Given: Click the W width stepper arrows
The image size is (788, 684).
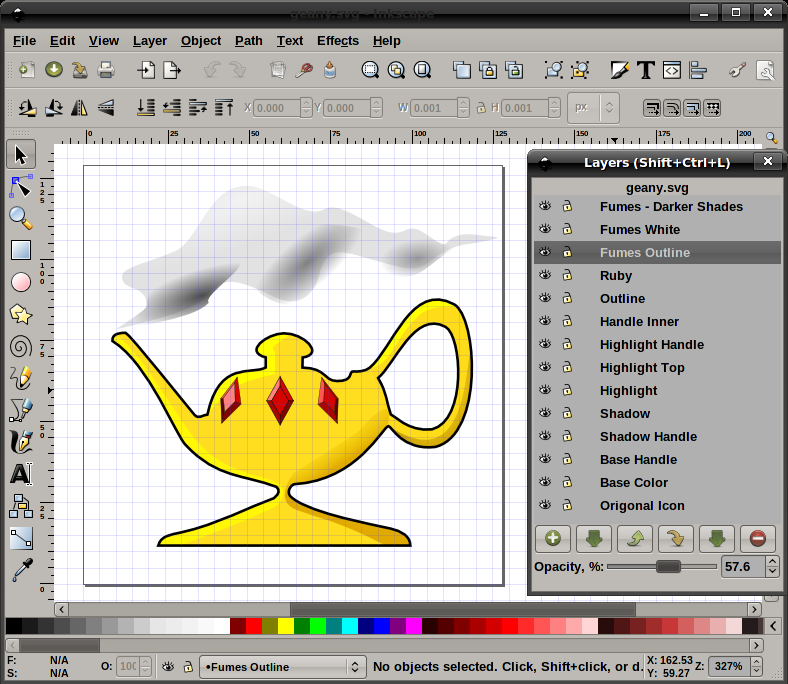Looking at the screenshot, I should click(x=464, y=108).
